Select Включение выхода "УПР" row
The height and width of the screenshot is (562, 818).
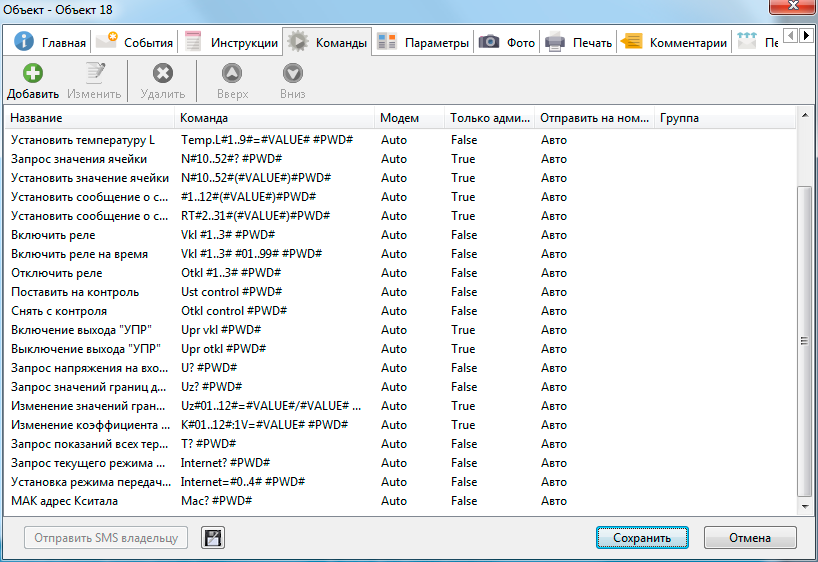(x=400, y=330)
